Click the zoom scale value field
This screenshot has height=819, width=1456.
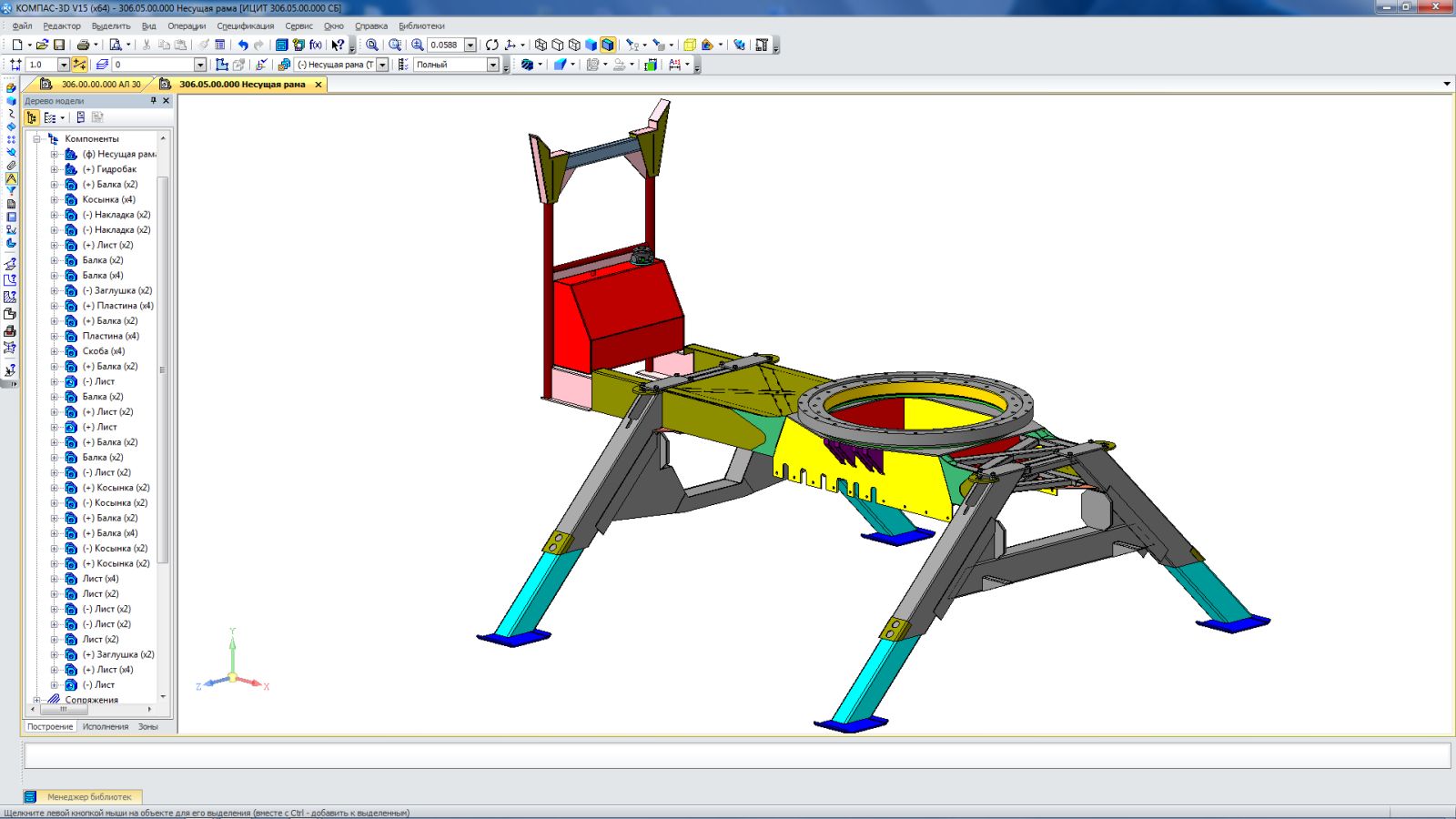coord(444,45)
